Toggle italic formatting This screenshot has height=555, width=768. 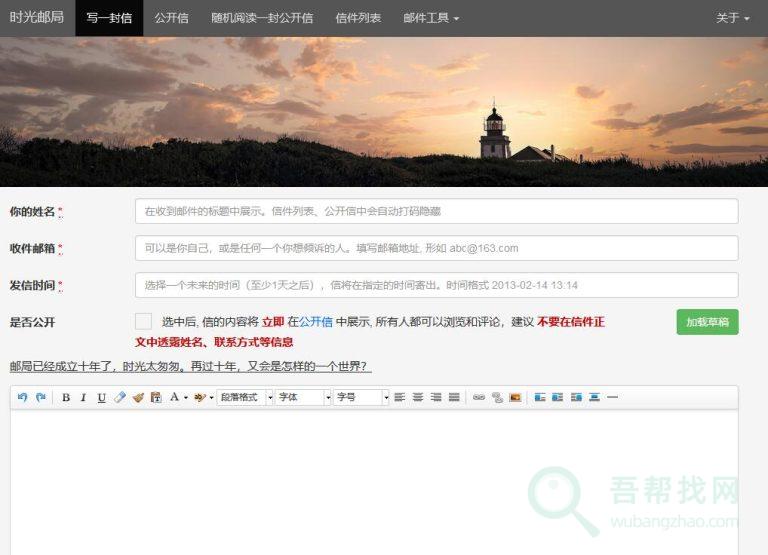[83, 397]
